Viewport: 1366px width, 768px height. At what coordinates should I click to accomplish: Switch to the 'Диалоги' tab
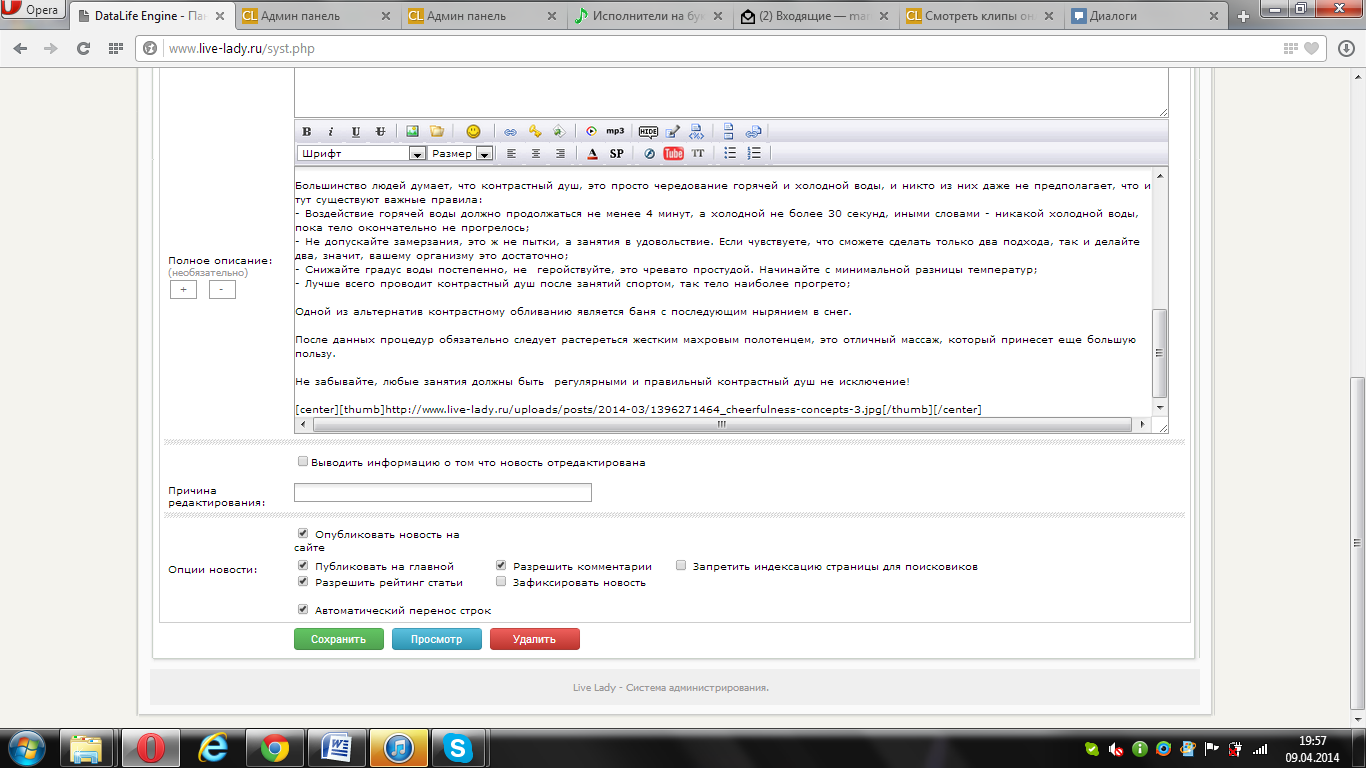coord(1146,16)
